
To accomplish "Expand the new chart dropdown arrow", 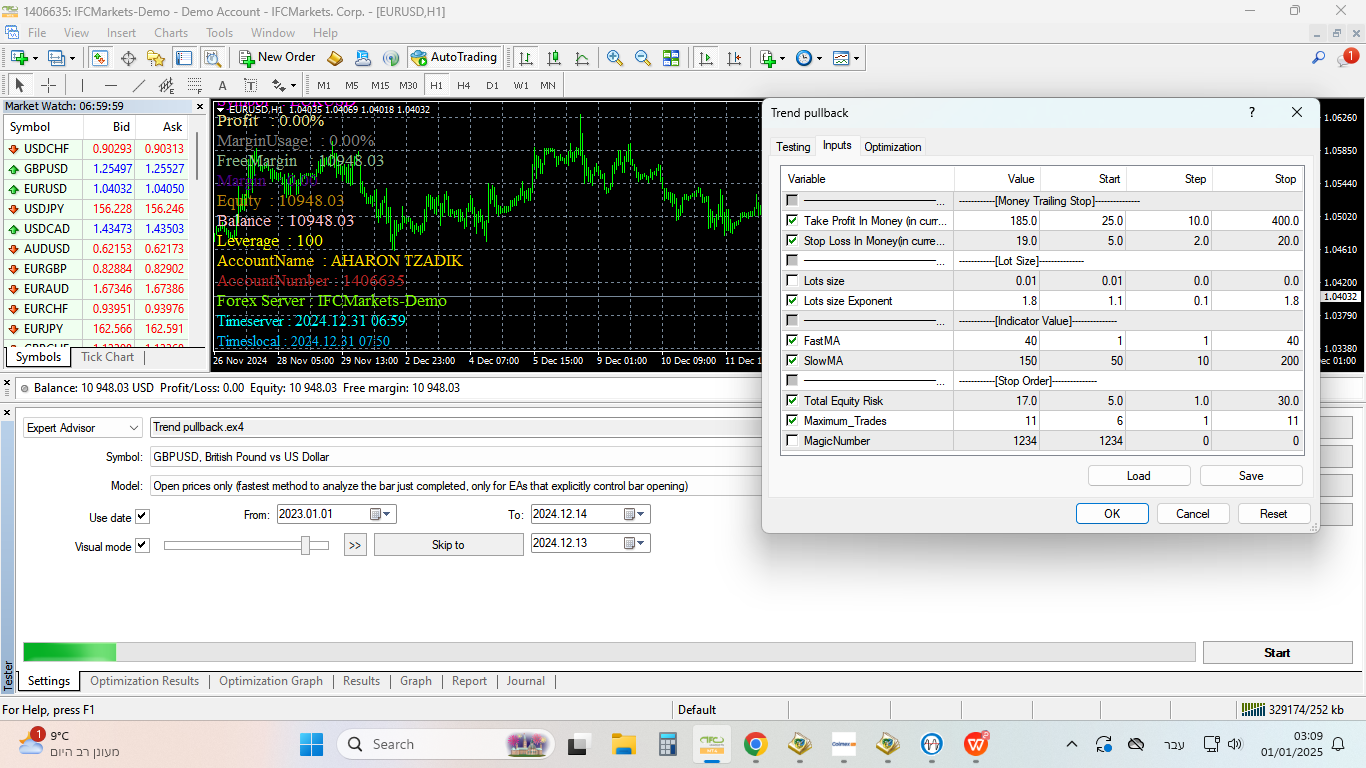I will point(36,59).
